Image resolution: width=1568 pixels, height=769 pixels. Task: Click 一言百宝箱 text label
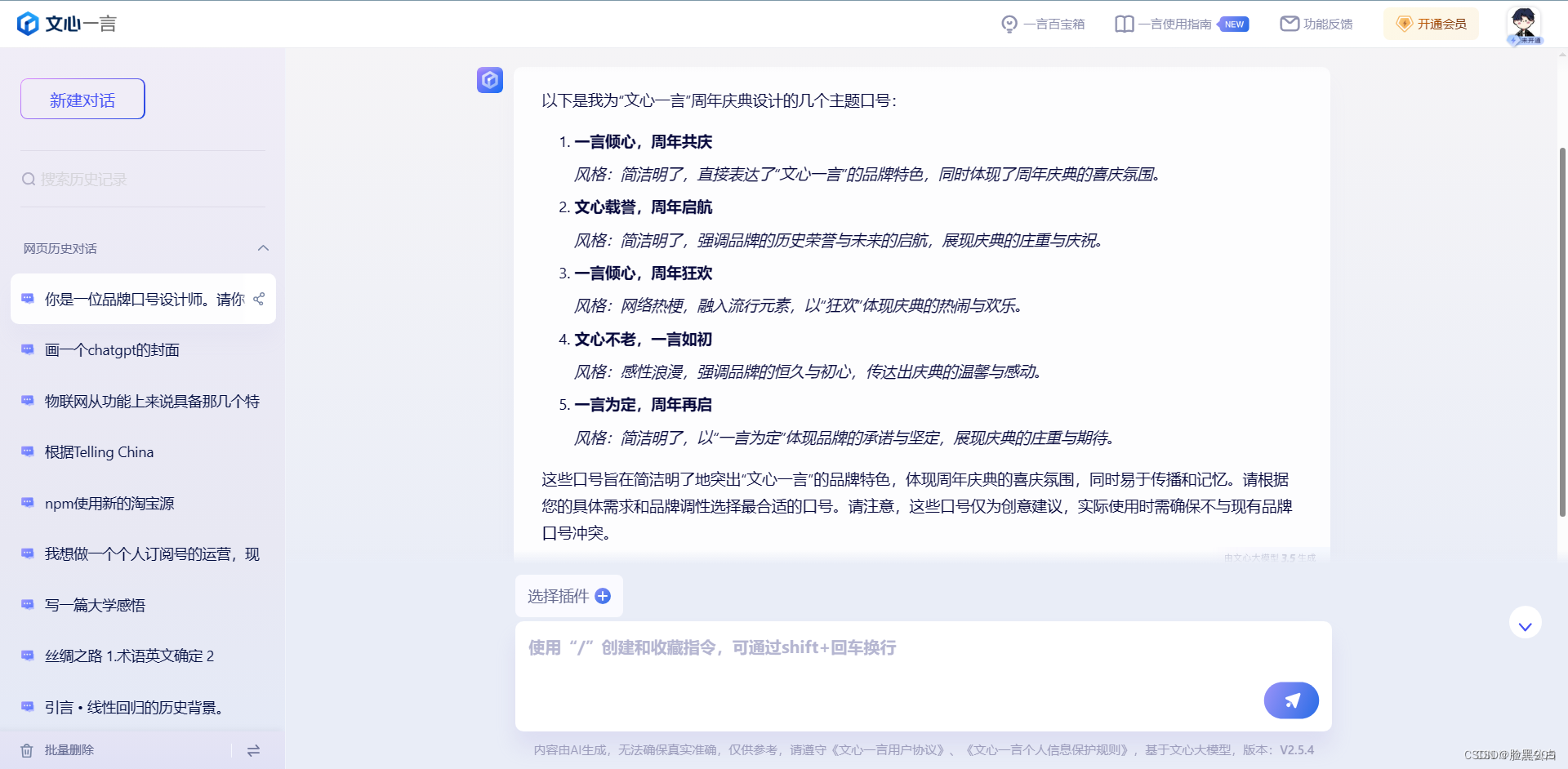tap(1053, 24)
